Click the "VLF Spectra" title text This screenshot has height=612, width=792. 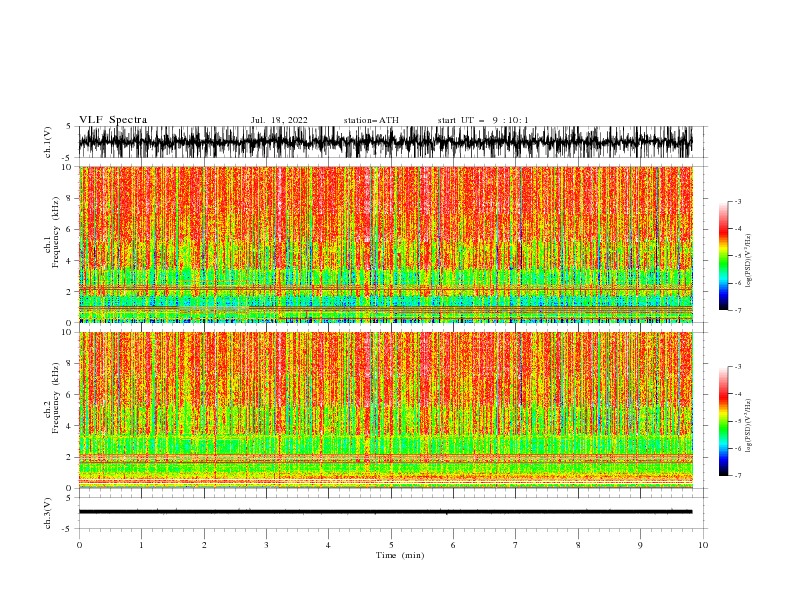(x=113, y=120)
